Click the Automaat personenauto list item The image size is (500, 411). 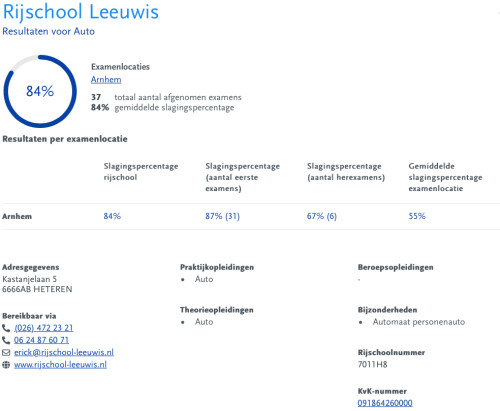pyautogui.click(x=419, y=322)
